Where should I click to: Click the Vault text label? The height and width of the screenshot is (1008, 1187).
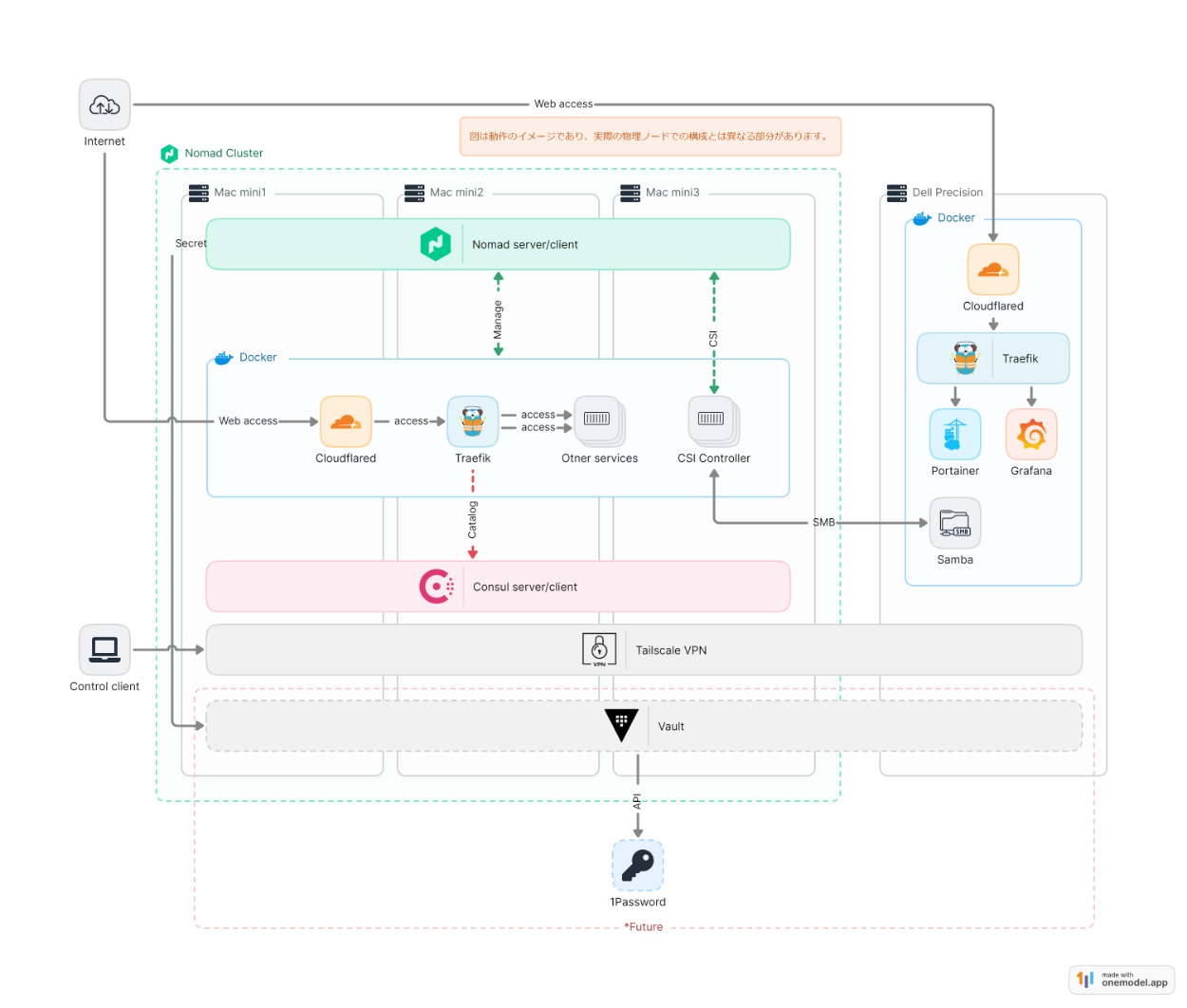pos(671,727)
